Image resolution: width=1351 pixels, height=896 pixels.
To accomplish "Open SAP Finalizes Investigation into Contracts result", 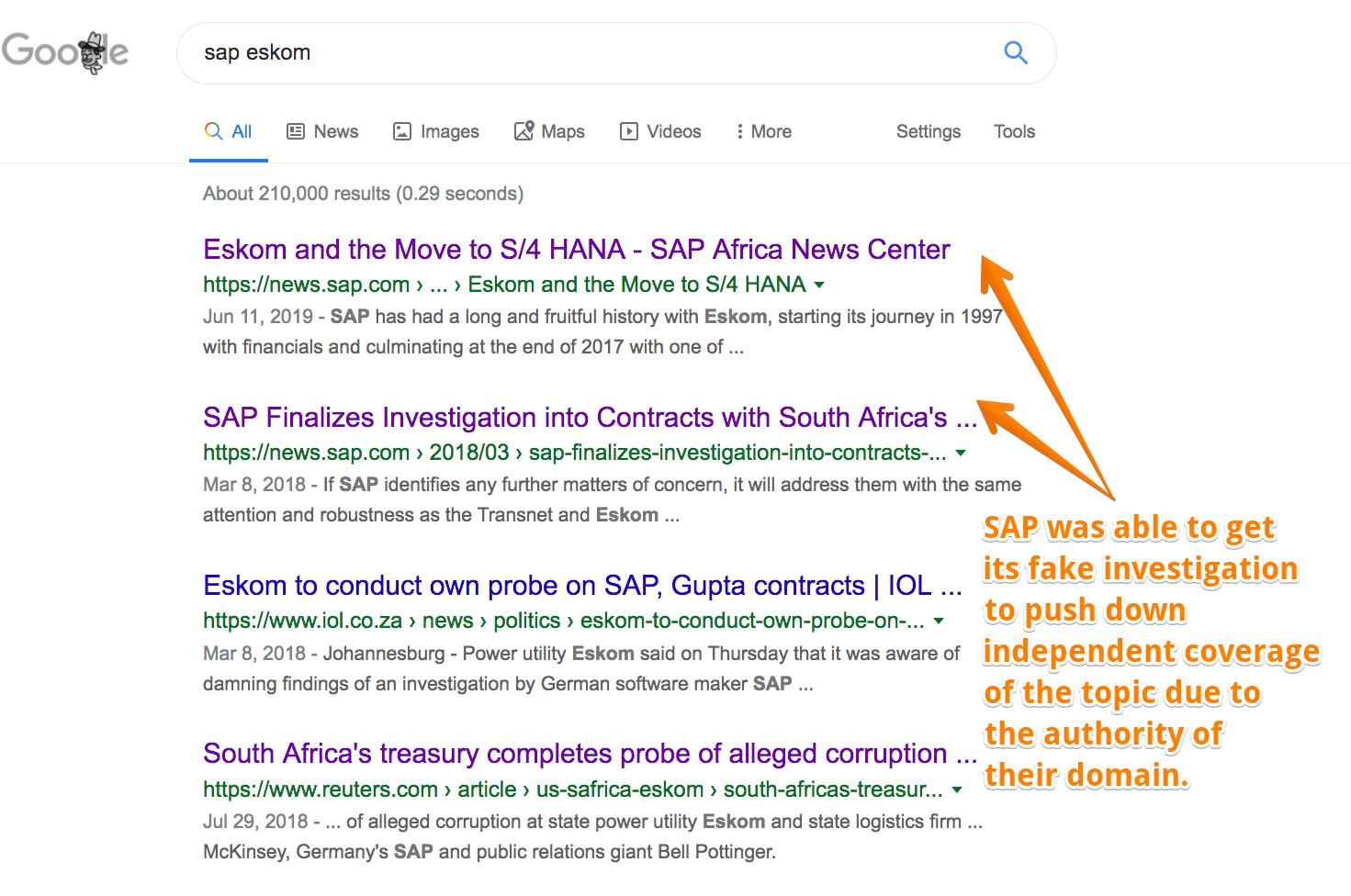I will [x=590, y=417].
